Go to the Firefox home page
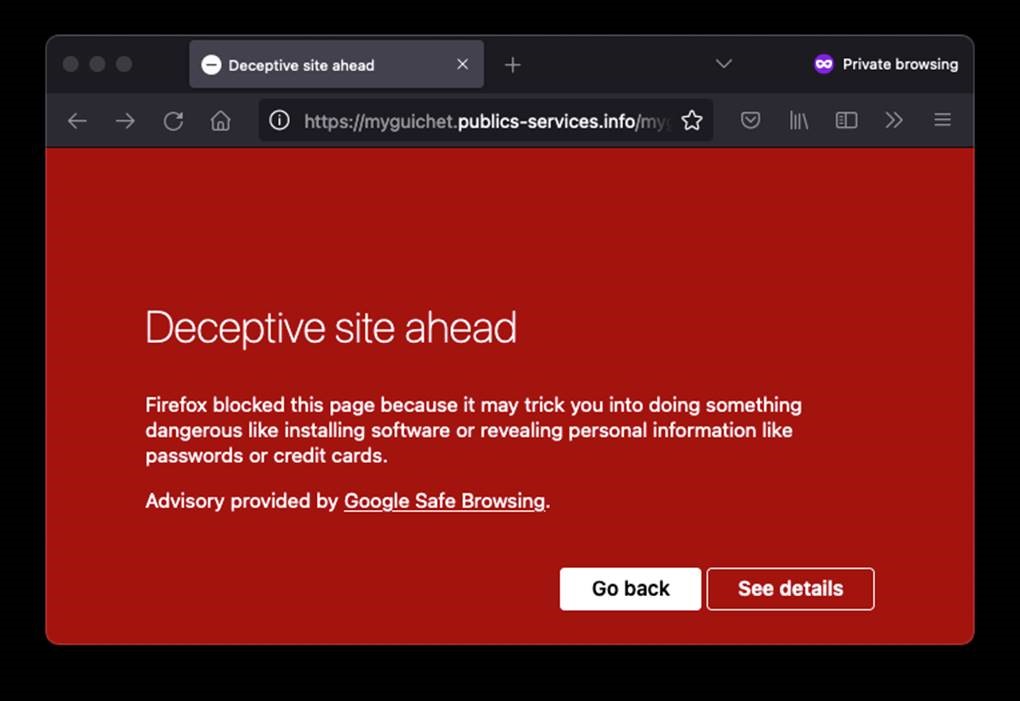The width and height of the screenshot is (1020, 701). [221, 121]
